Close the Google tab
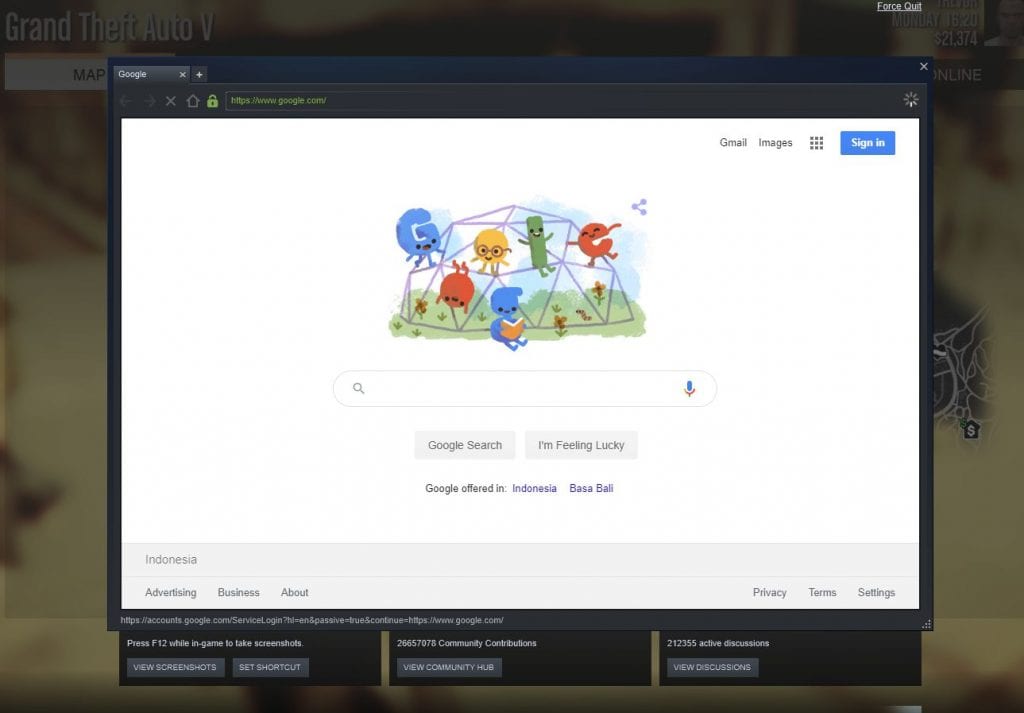The image size is (1024, 713). 182,74
